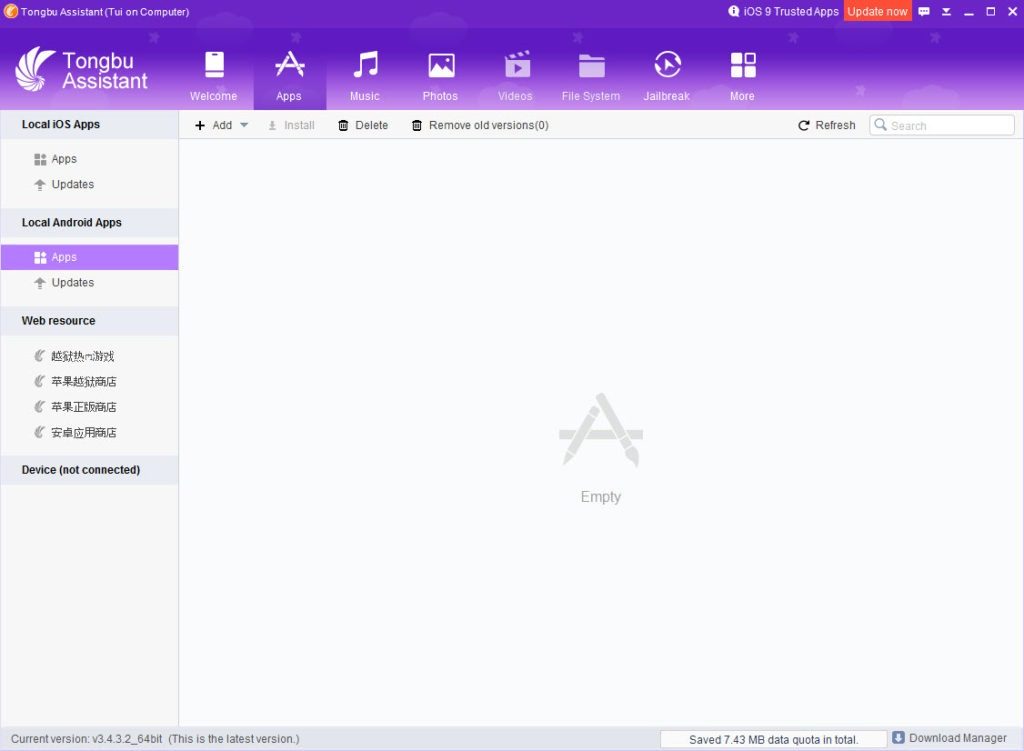
Task: Click the Download Manager arrow icon
Action: 899,737
